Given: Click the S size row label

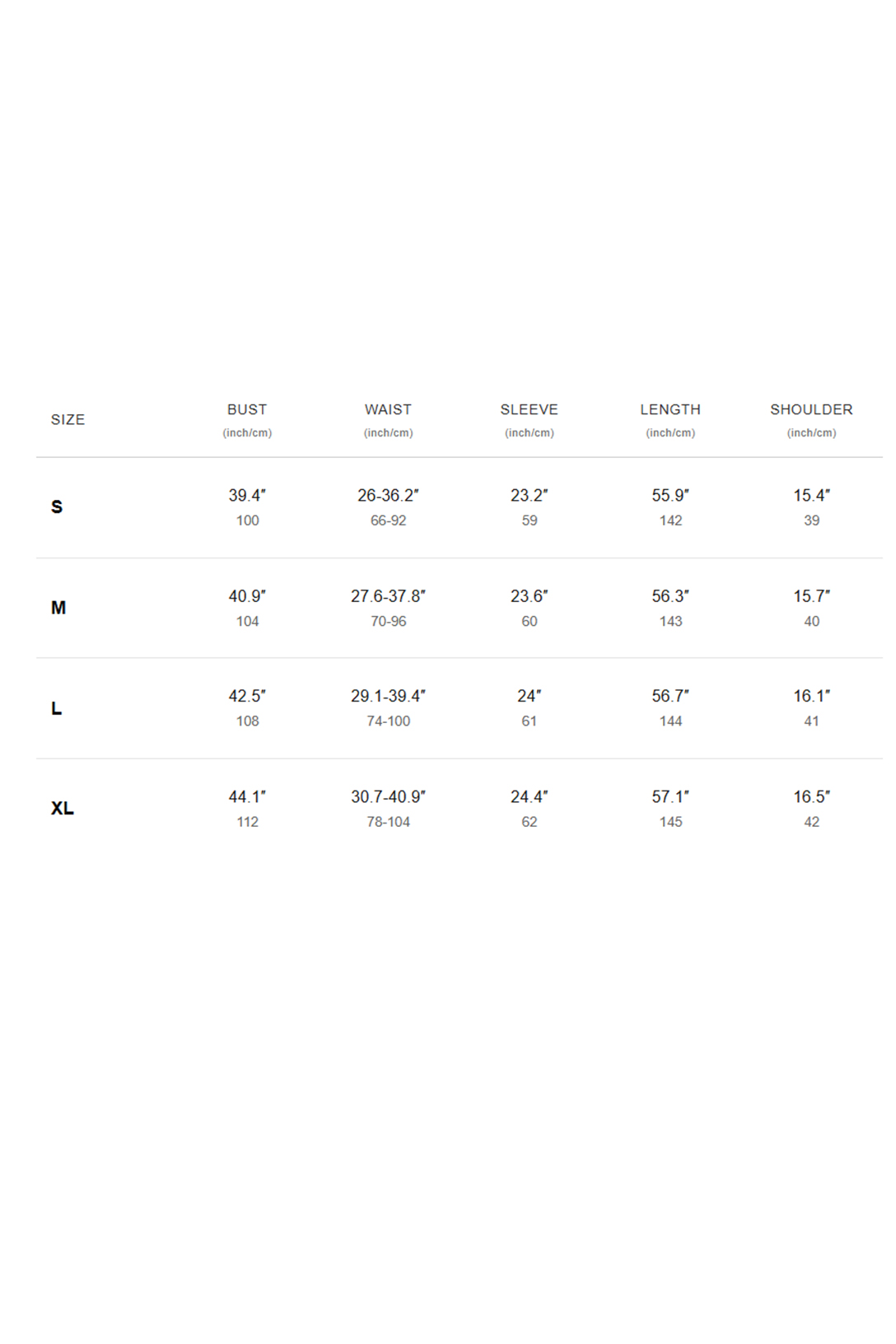Looking at the screenshot, I should [x=57, y=506].
